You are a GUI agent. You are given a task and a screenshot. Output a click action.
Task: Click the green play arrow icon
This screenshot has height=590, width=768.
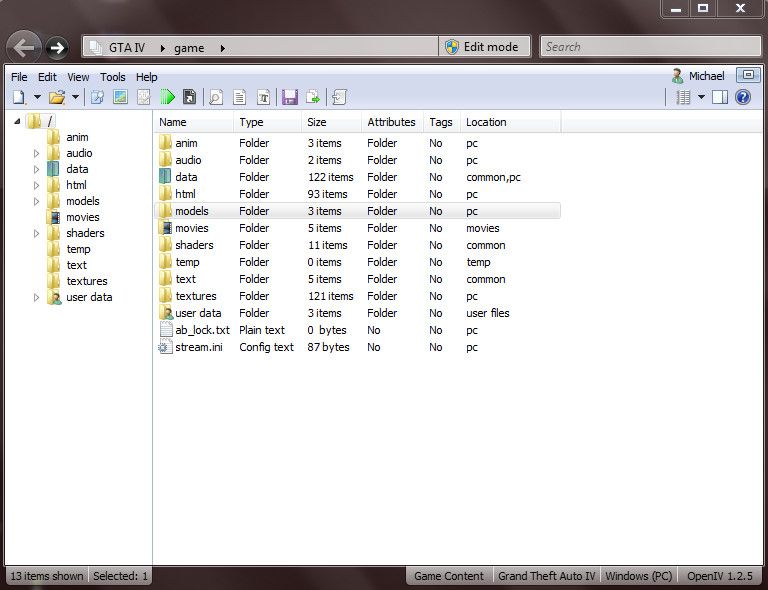click(x=167, y=97)
